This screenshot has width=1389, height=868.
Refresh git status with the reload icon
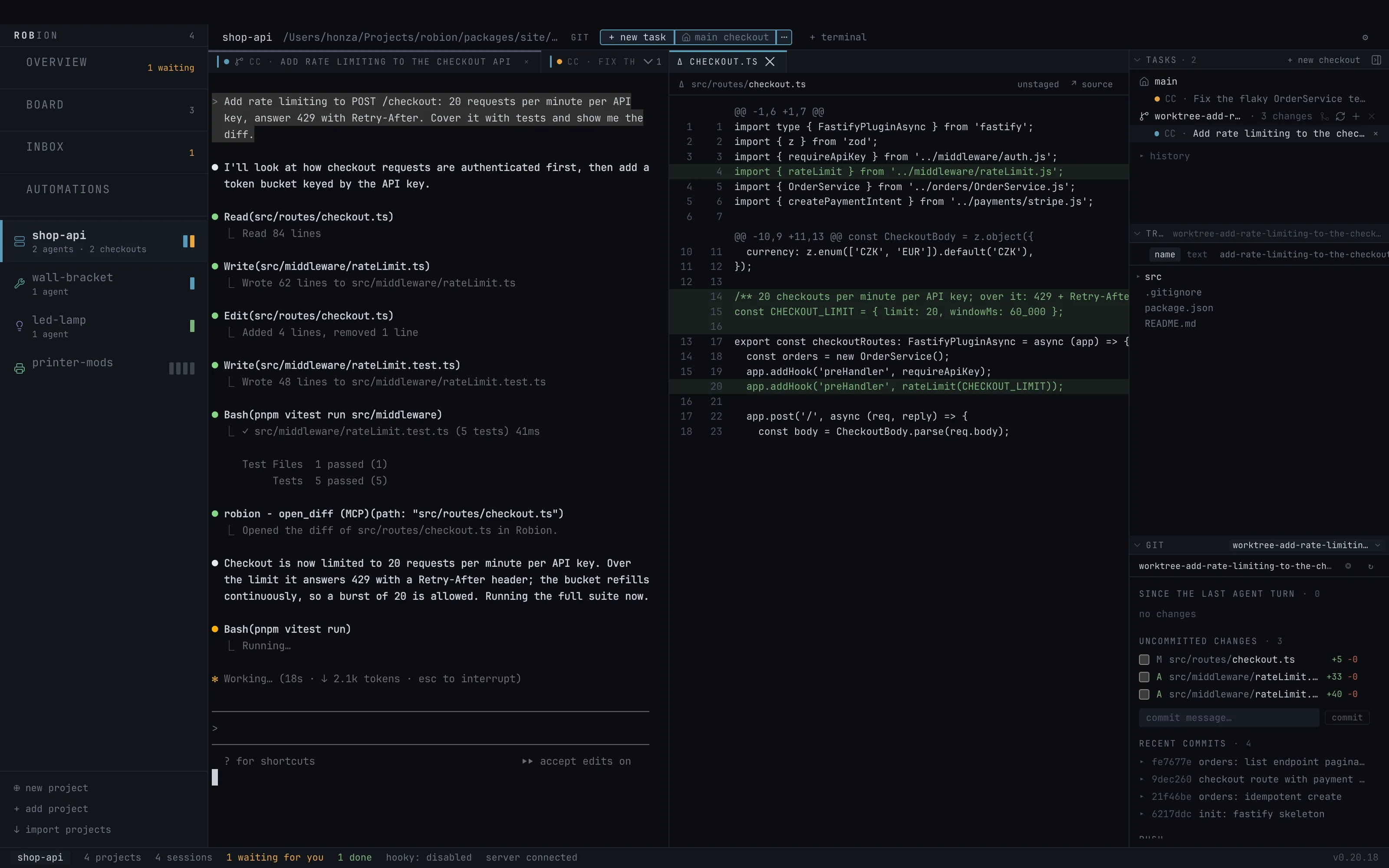tap(1371, 567)
